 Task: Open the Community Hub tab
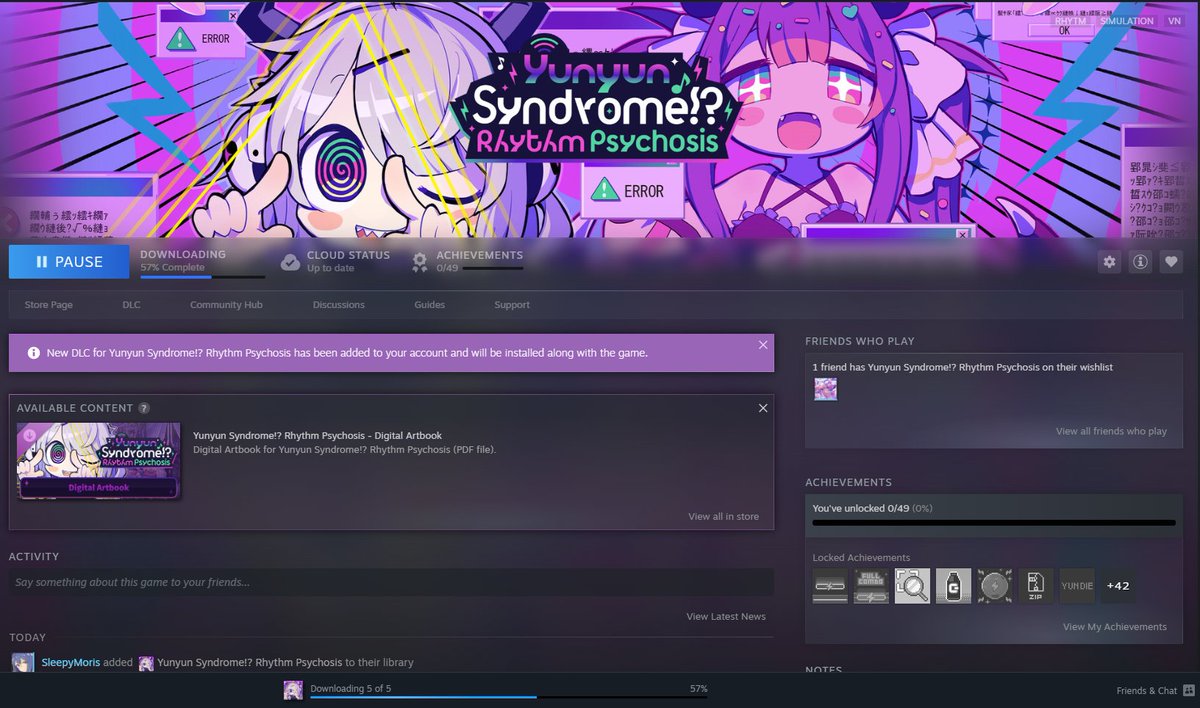point(226,305)
